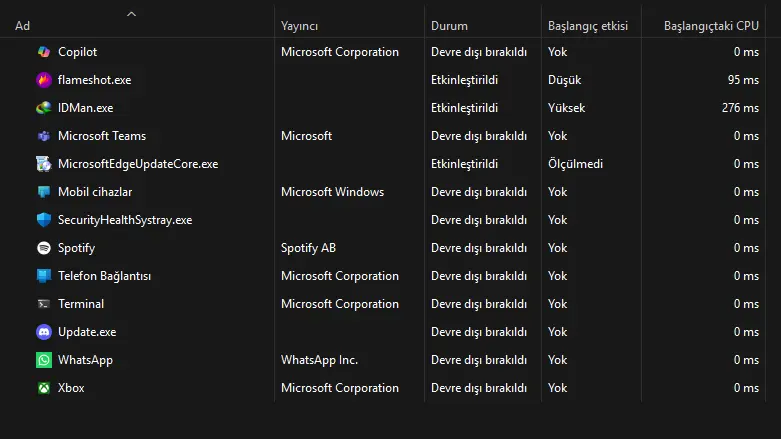This screenshot has width=781, height=439.
Task: Click the Yüksek impact value for IDMan.exe
Action: pyautogui.click(x=566, y=108)
